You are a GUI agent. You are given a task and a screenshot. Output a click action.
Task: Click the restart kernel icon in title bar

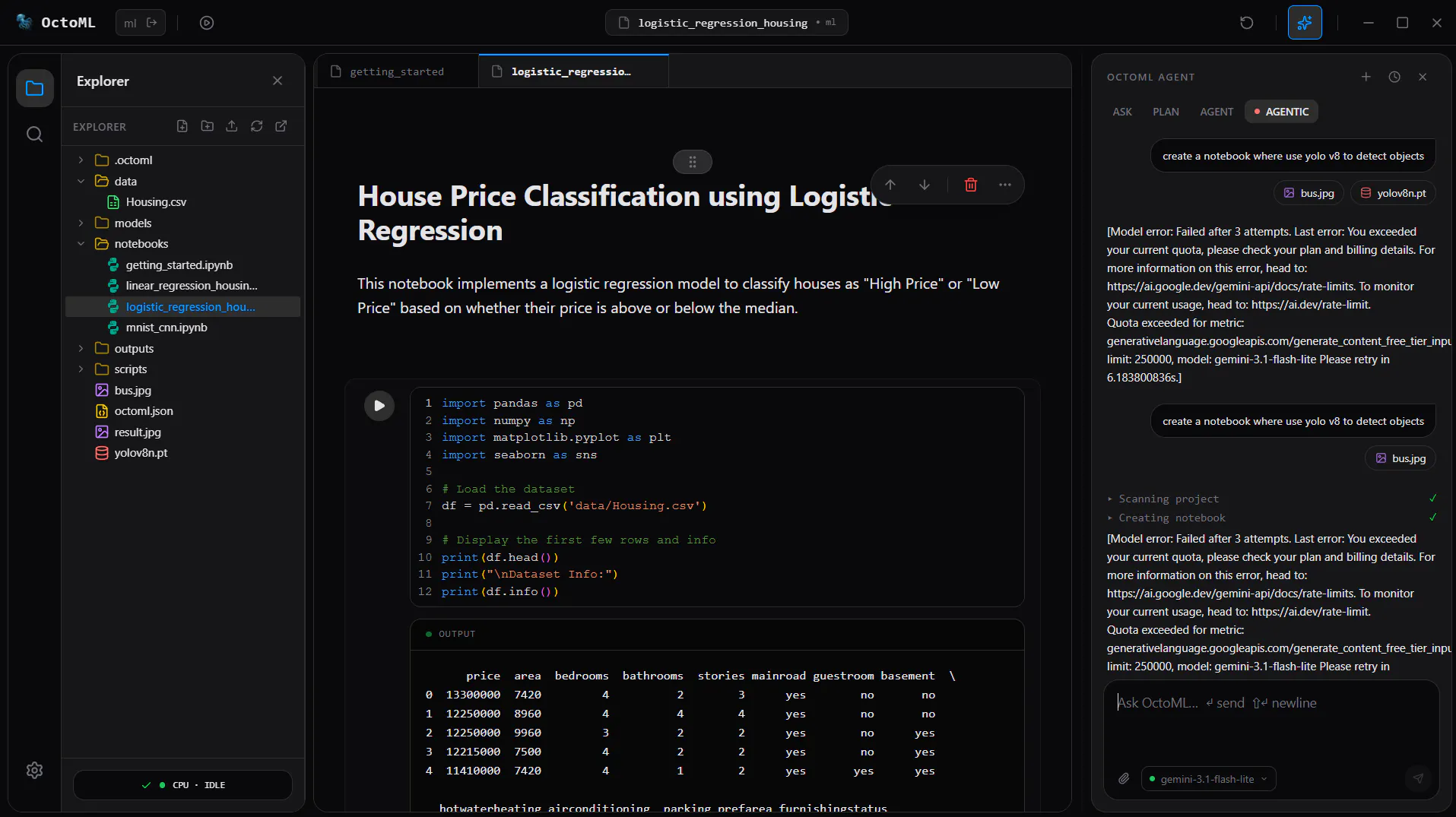point(1246,23)
